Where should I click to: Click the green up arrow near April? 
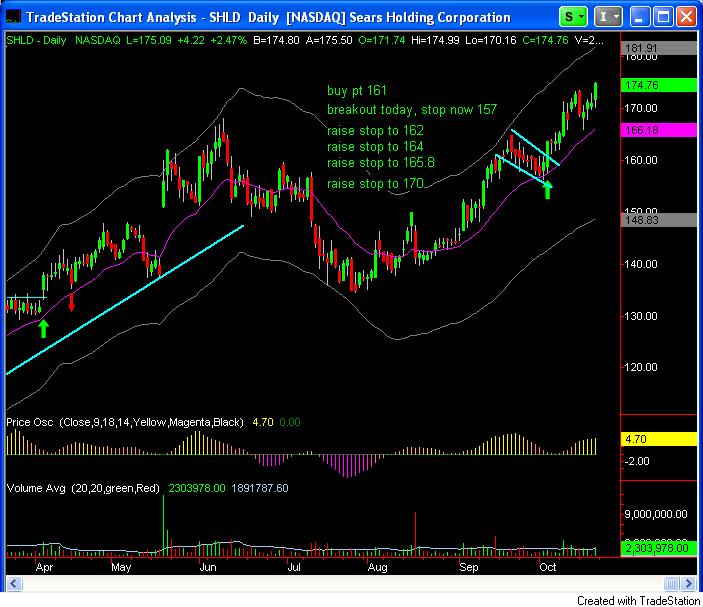click(x=43, y=329)
